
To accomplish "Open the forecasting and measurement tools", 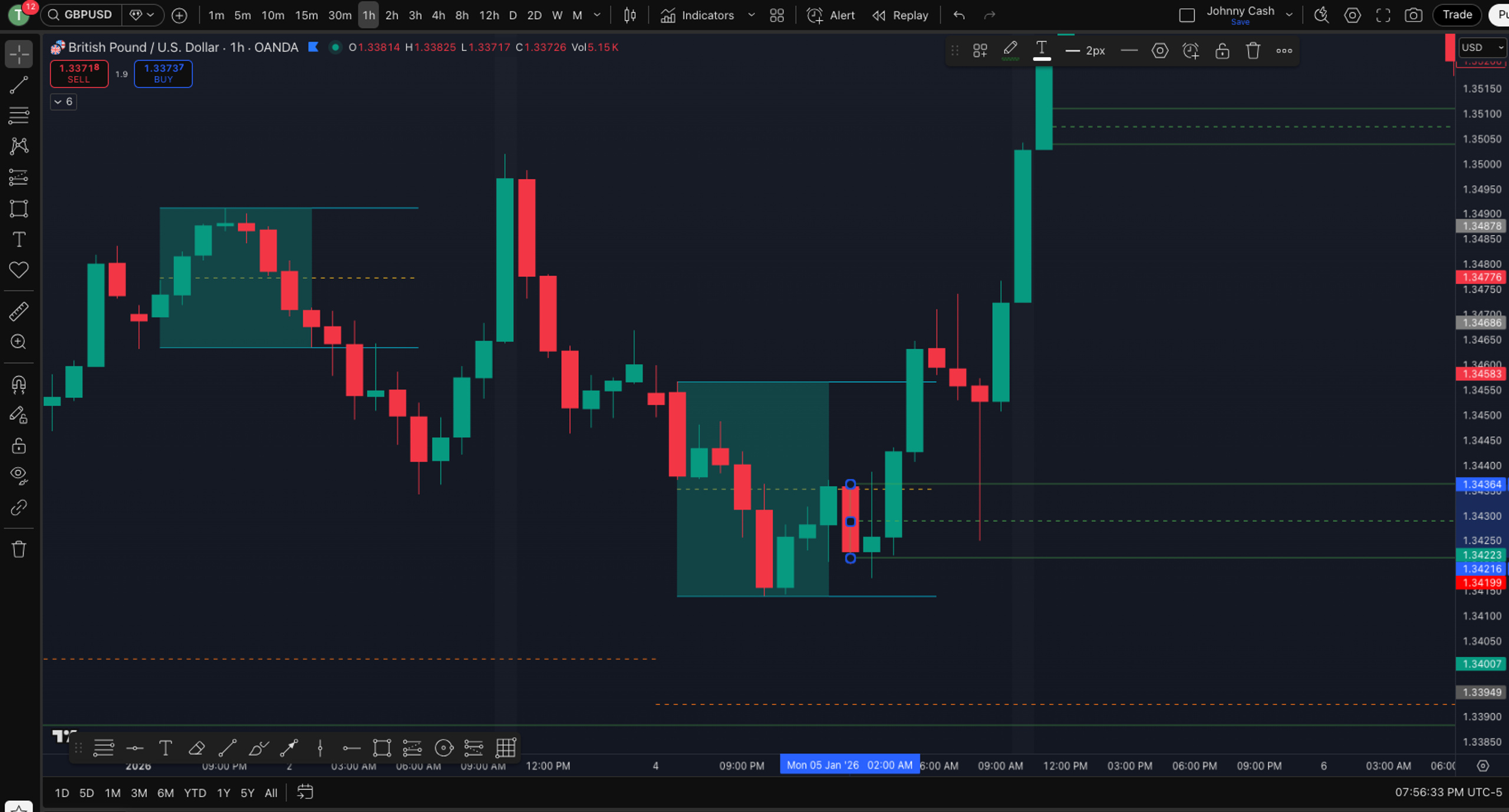I will click(x=19, y=177).
